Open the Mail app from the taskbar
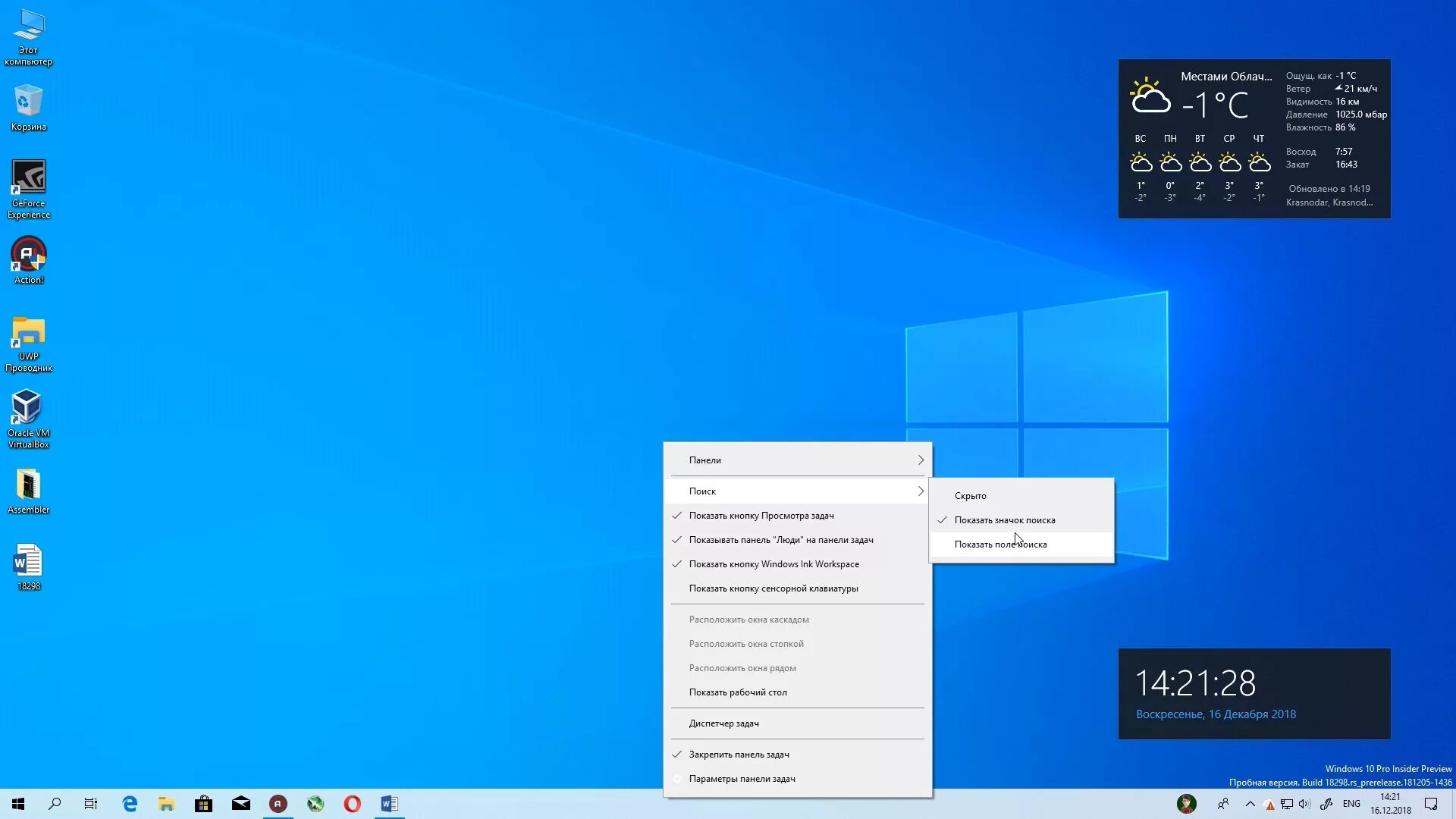Viewport: 1456px width, 819px height. (x=241, y=804)
